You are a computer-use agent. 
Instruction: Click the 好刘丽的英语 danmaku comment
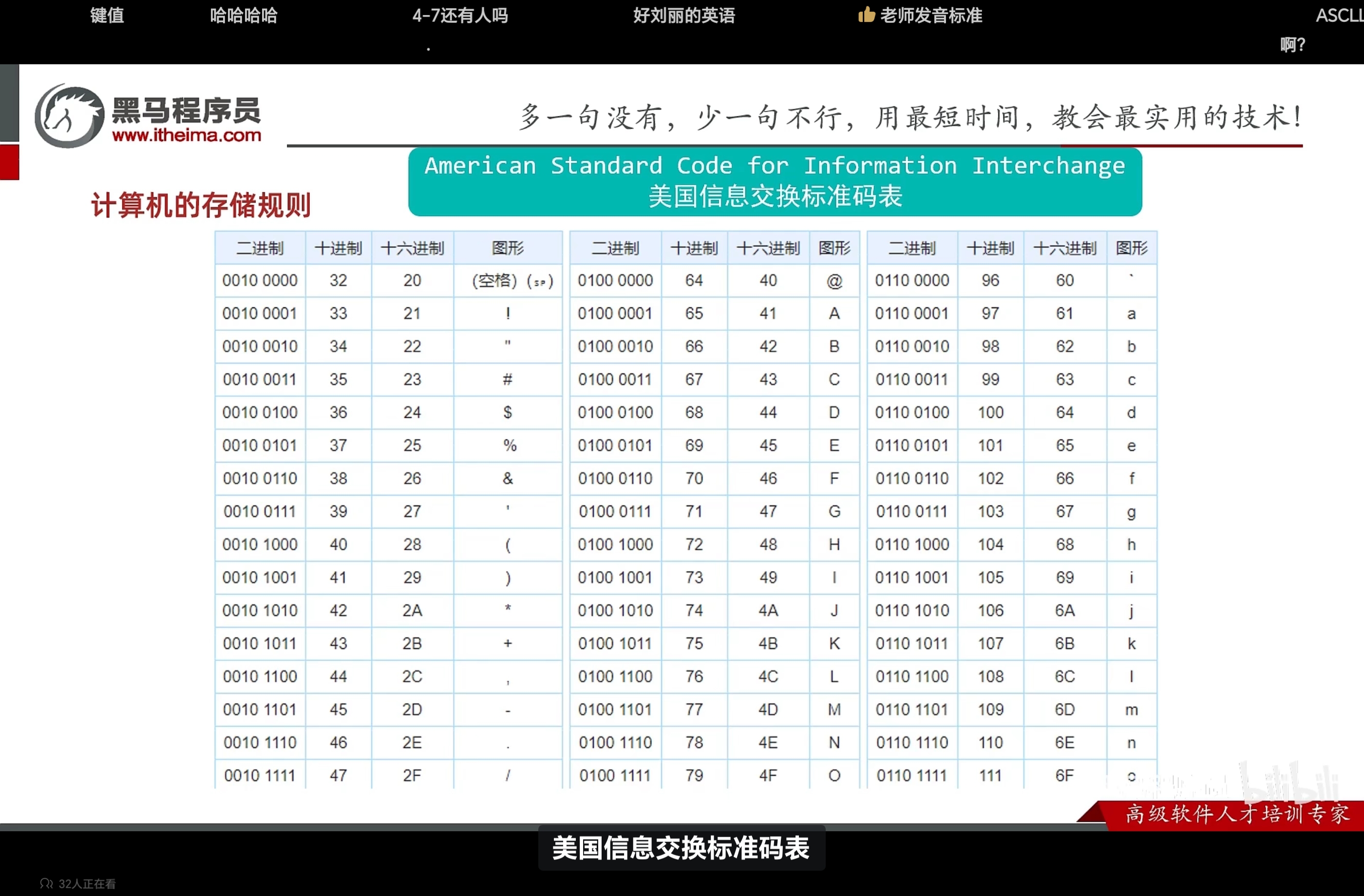pyautogui.click(x=684, y=16)
